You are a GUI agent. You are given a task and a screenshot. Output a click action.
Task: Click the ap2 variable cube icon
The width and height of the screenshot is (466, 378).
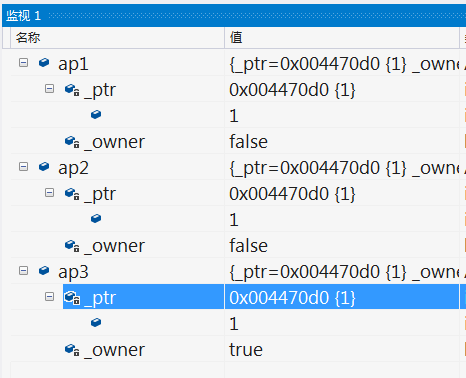pyautogui.click(x=44, y=167)
